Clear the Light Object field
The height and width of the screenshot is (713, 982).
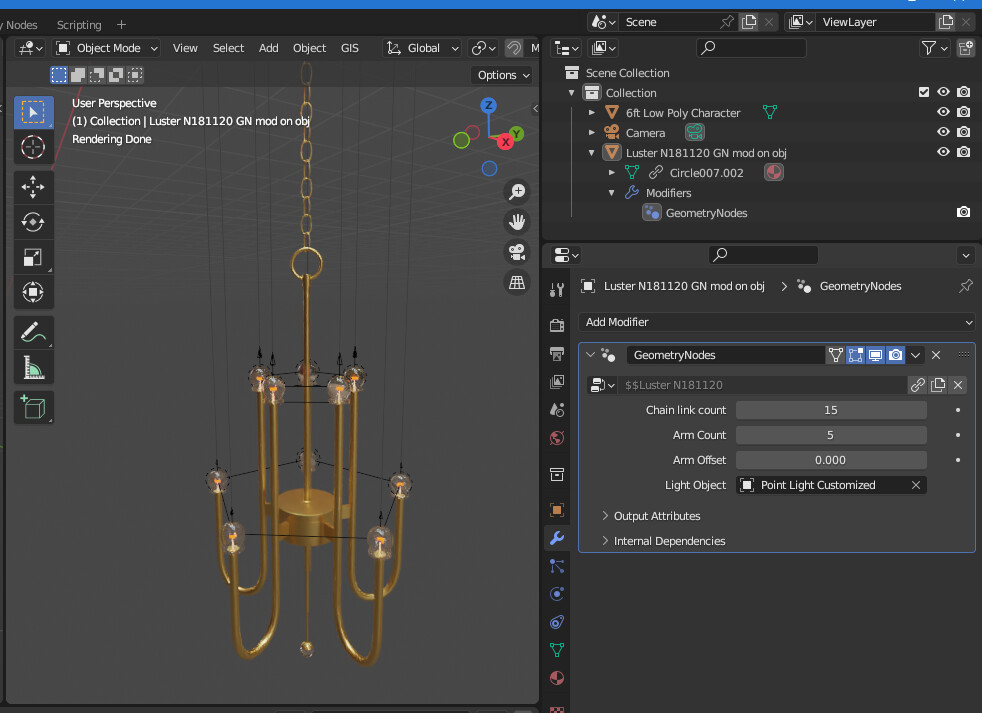click(x=916, y=485)
